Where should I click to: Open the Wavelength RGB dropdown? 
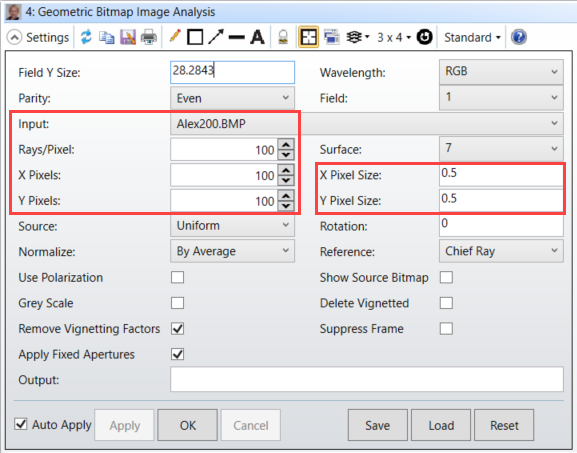pos(501,71)
